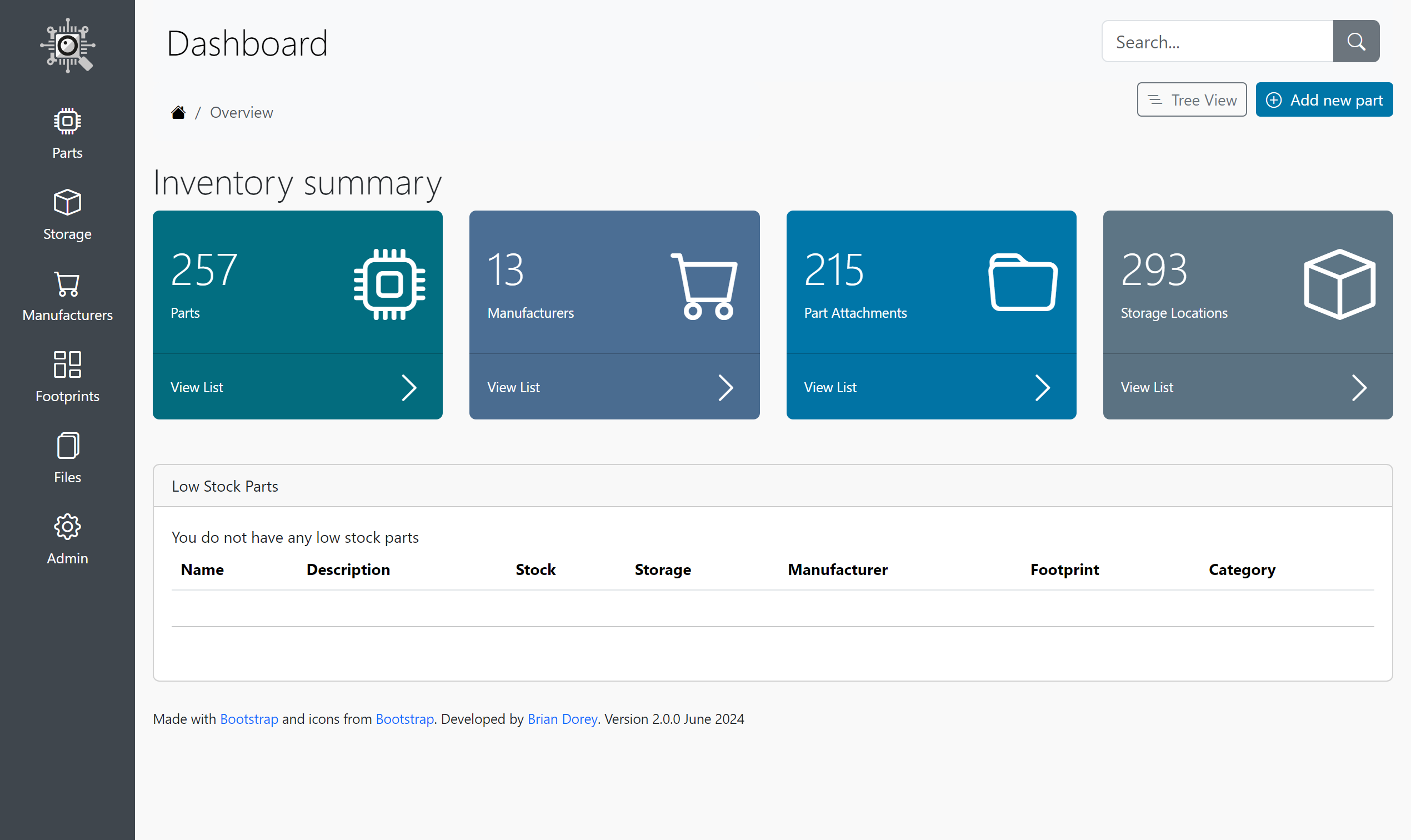This screenshot has height=840, width=1411.
Task: Click View List on Part Attachments card
Action: point(831,387)
